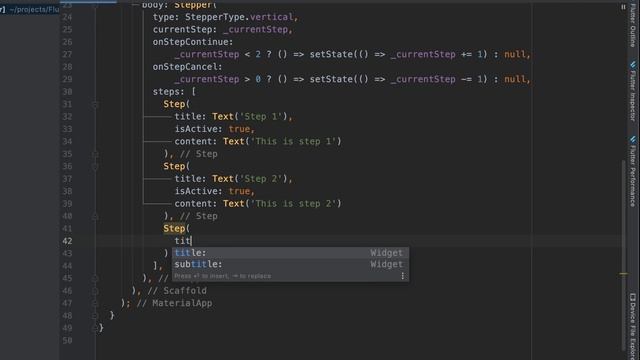Click 'steps: [' on line 30
Image resolution: width=640 pixels, height=360 pixels.
point(174,92)
